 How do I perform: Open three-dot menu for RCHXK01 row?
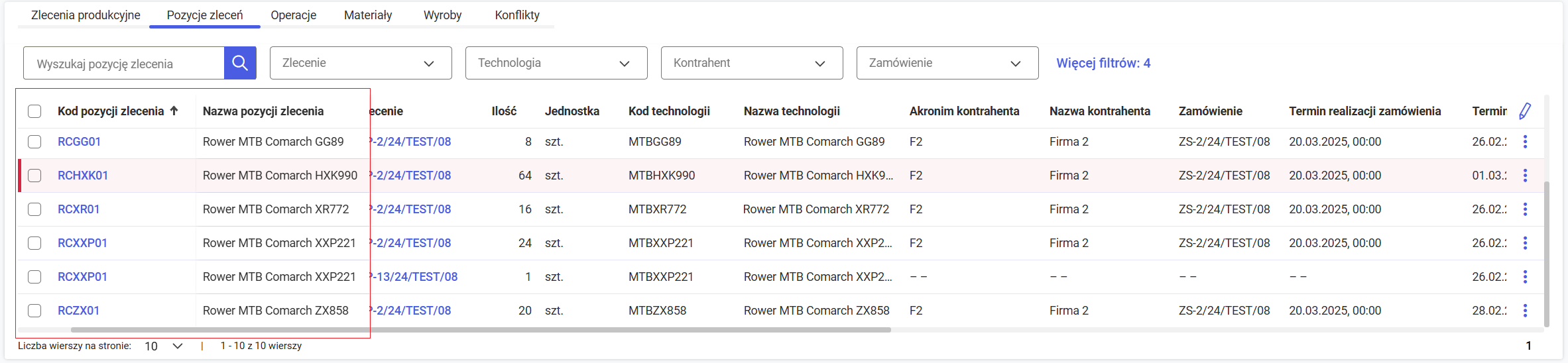coord(1525,176)
